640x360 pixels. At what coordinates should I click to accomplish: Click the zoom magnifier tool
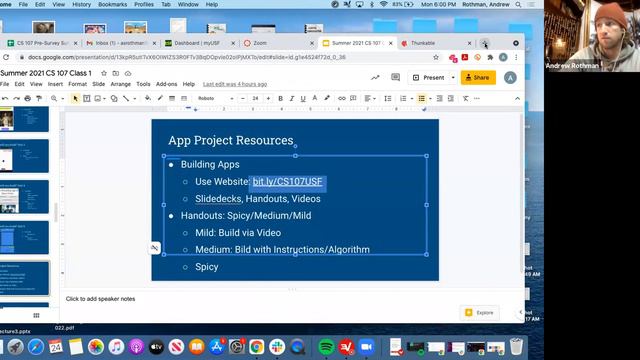(x=54, y=98)
